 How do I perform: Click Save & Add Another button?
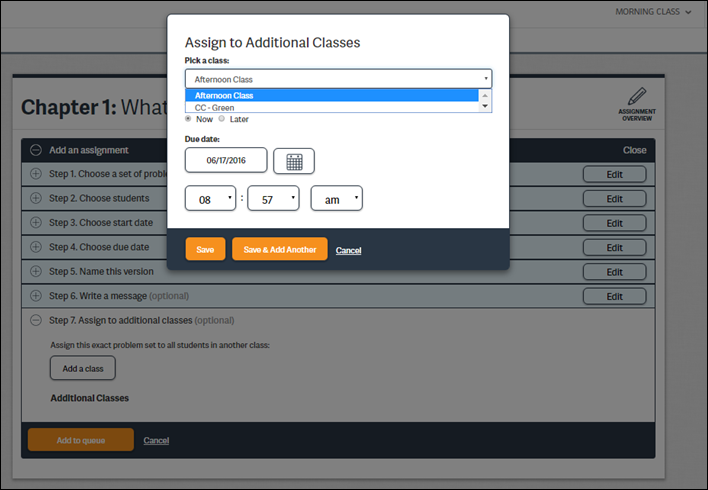point(279,249)
